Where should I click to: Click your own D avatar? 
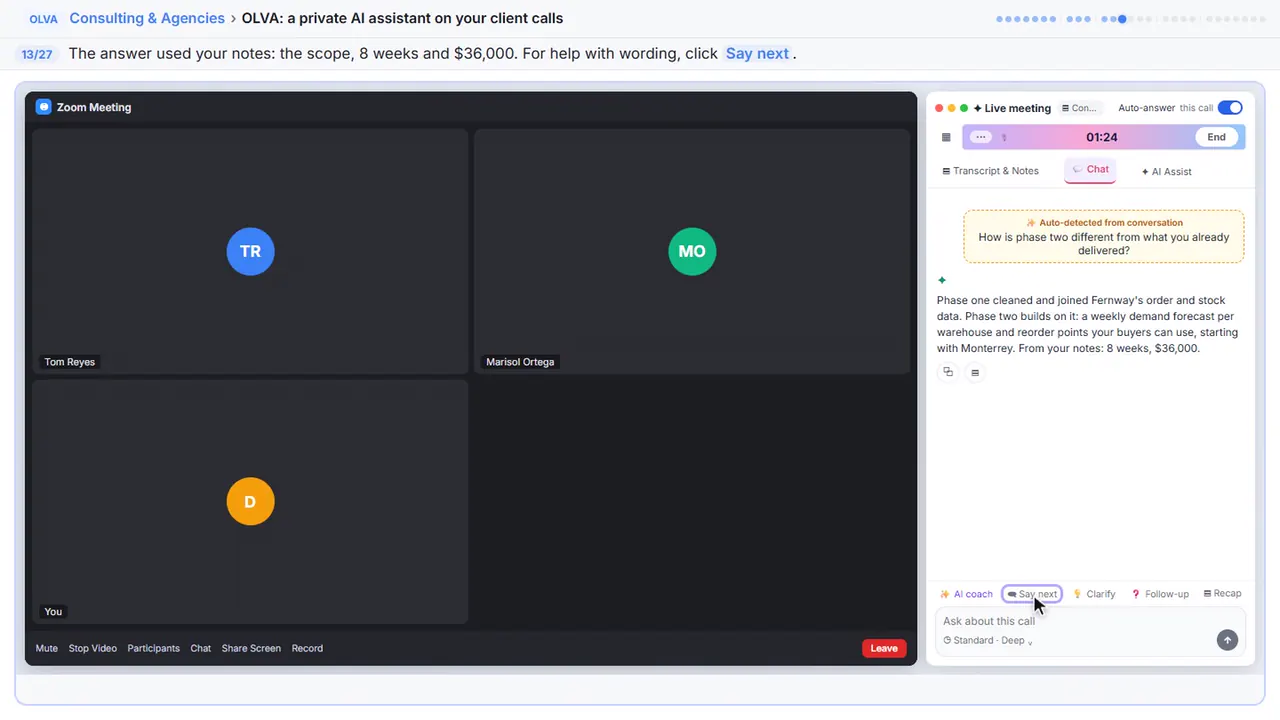[x=250, y=501]
